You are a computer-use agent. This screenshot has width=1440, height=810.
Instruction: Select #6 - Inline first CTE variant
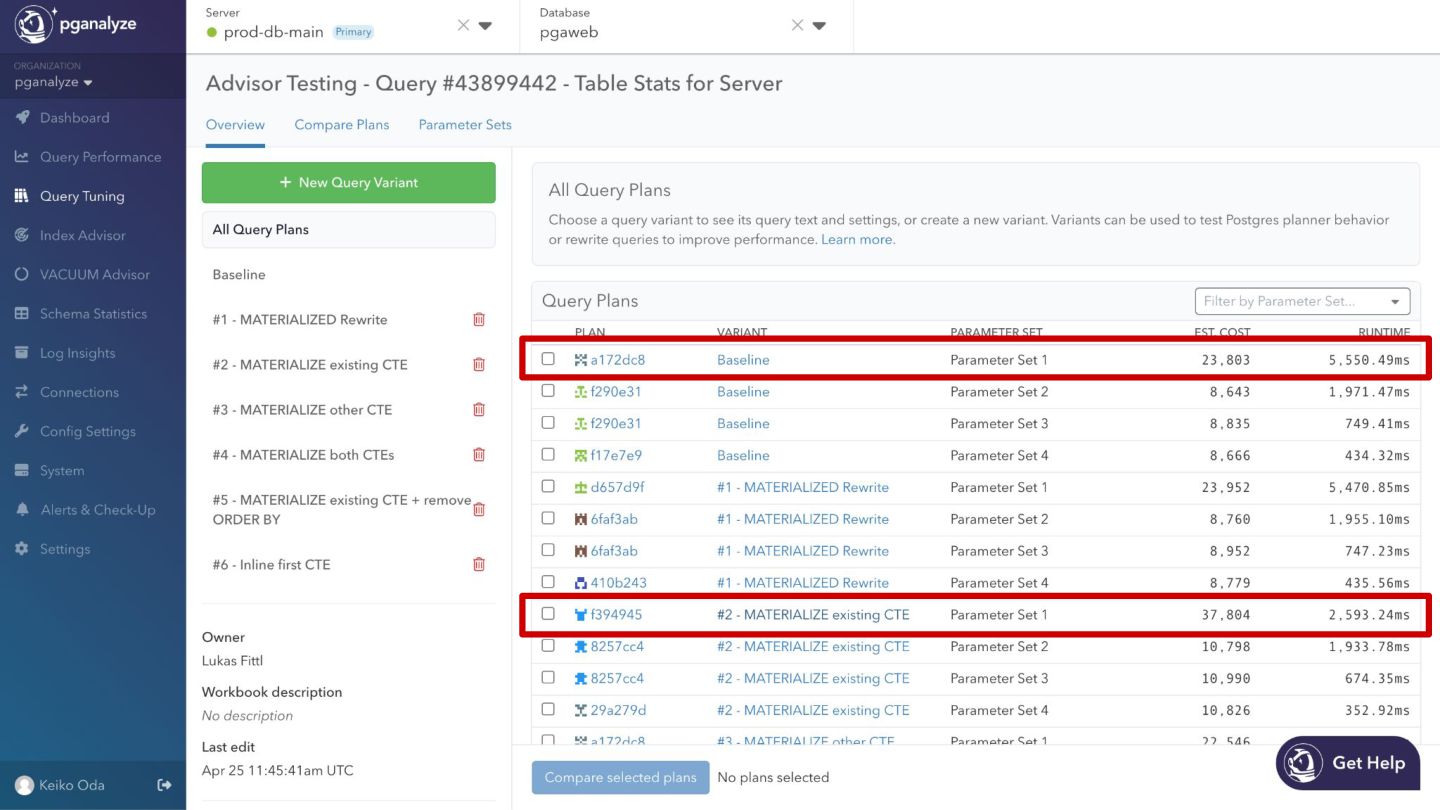coord(271,564)
